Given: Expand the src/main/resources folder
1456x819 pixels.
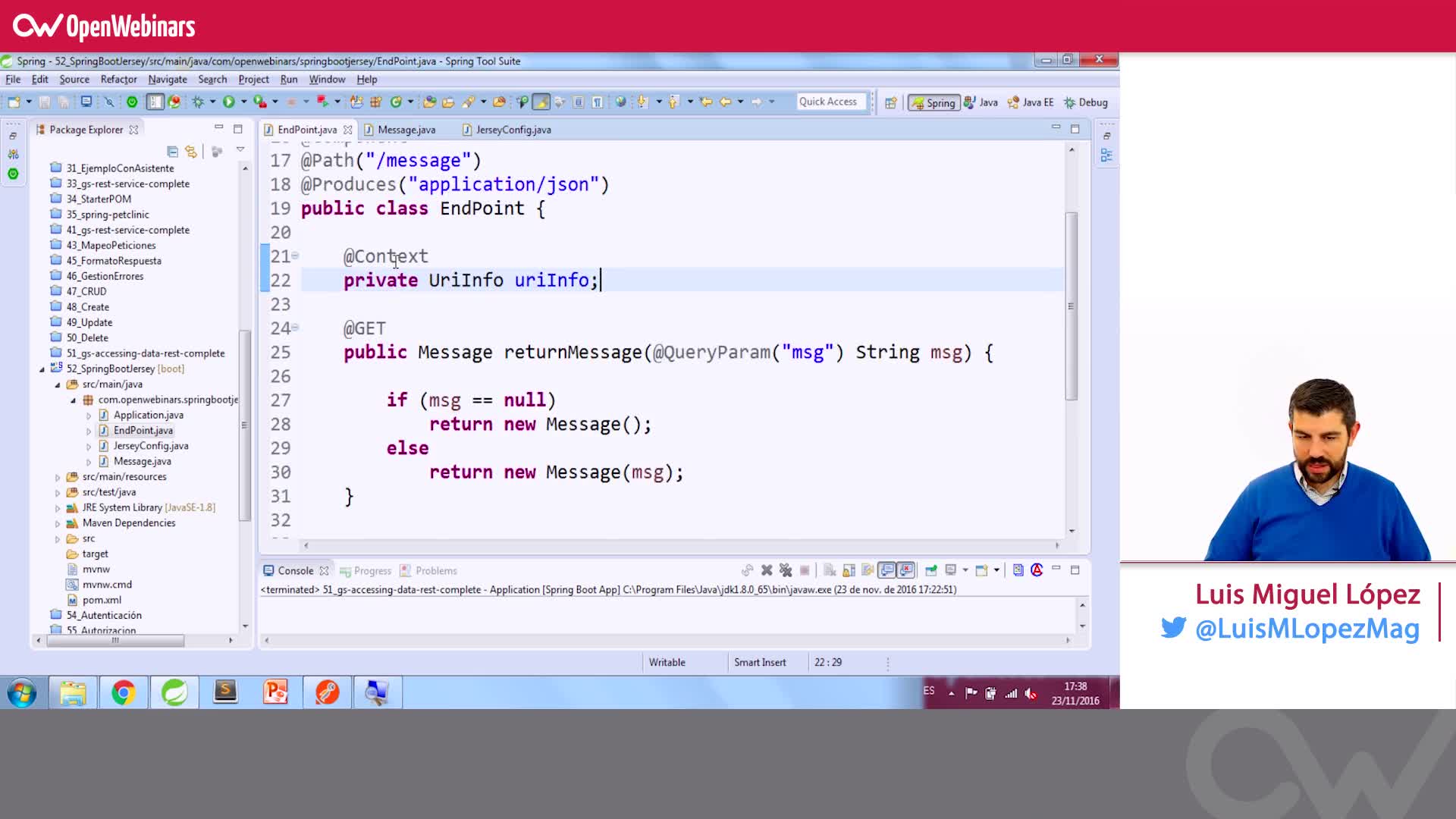Looking at the screenshot, I should pos(57,476).
